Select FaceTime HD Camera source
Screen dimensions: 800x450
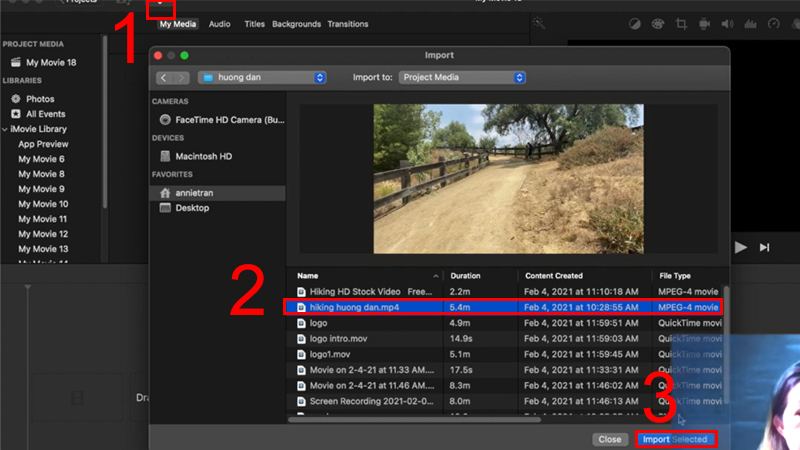pos(222,120)
